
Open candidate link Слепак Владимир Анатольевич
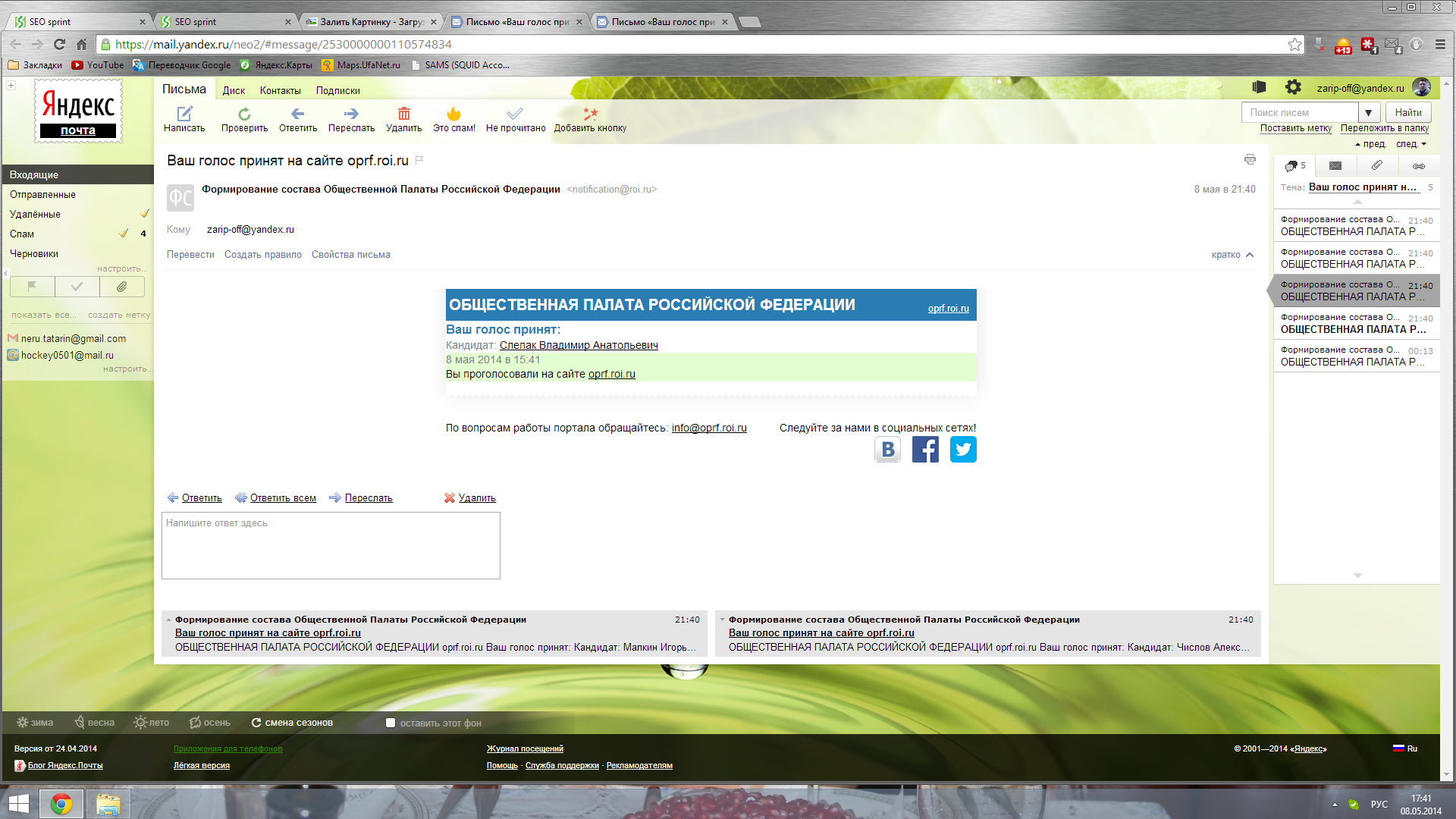tap(579, 345)
